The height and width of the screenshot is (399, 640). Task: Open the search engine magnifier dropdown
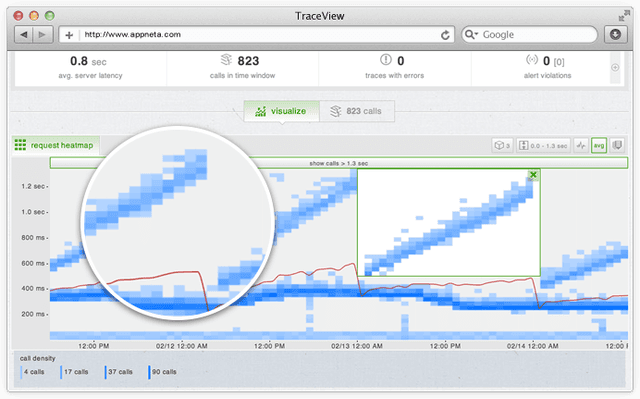(471, 35)
